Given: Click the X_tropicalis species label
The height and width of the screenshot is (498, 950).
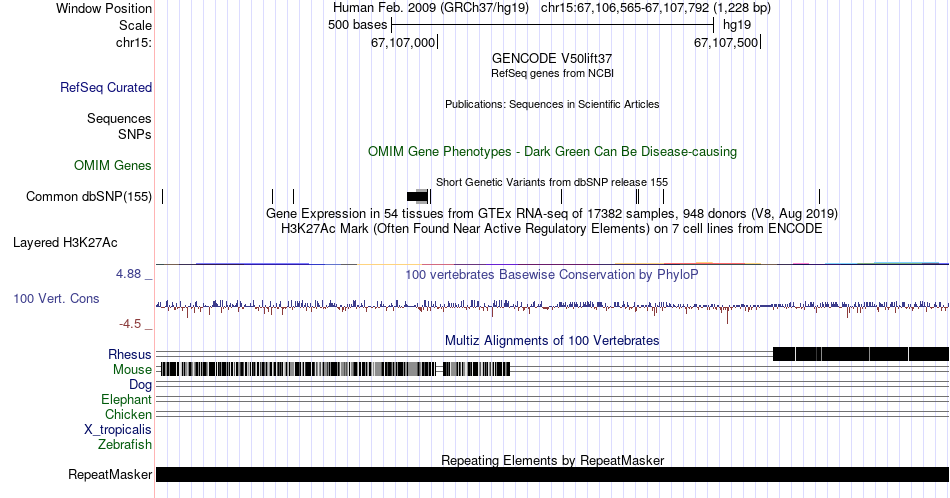Looking at the screenshot, I should pos(118,430).
